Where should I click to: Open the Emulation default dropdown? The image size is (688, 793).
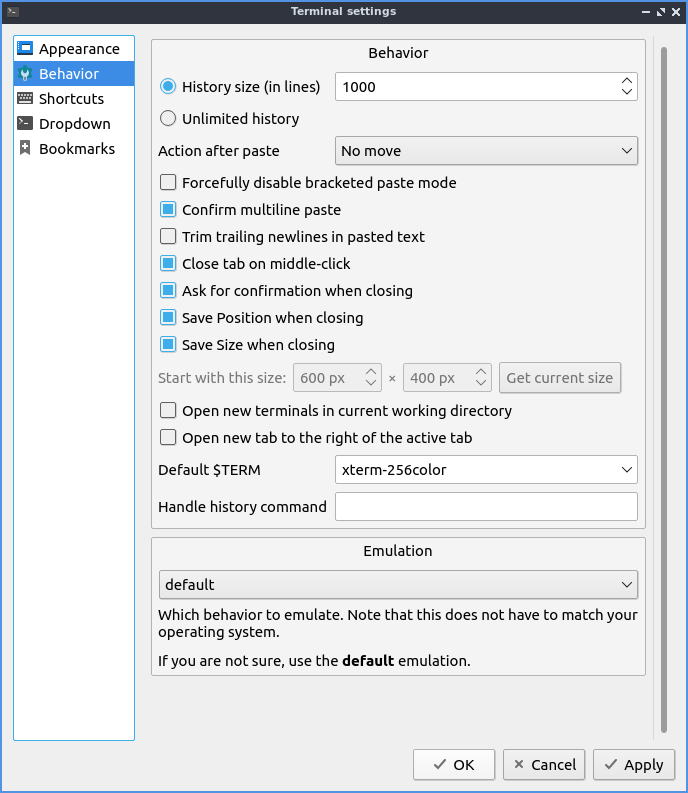pyautogui.click(x=398, y=584)
